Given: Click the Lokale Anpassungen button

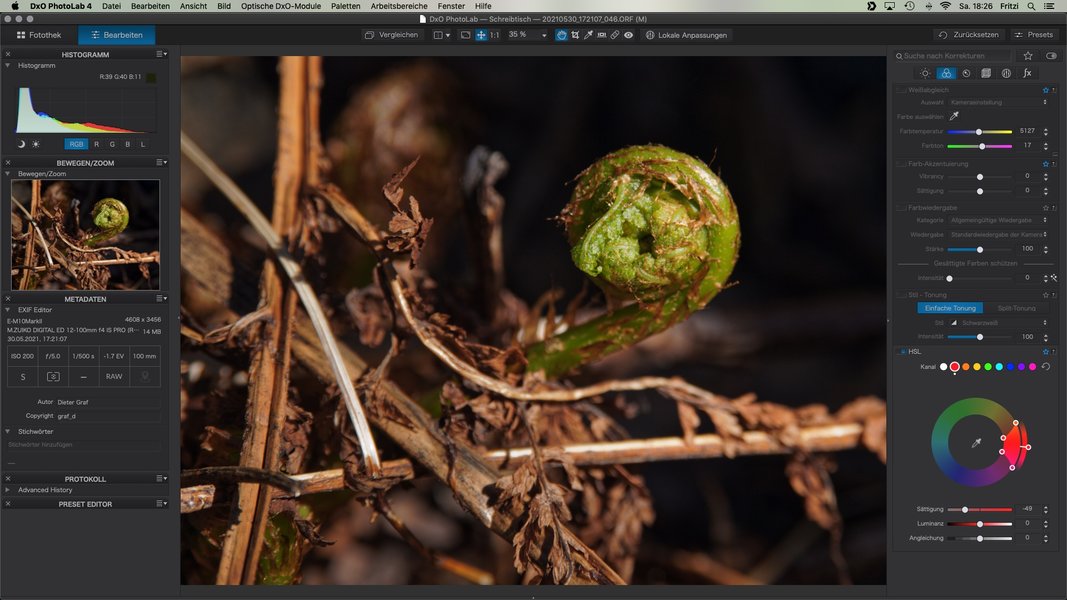Looking at the screenshot, I should (x=686, y=35).
